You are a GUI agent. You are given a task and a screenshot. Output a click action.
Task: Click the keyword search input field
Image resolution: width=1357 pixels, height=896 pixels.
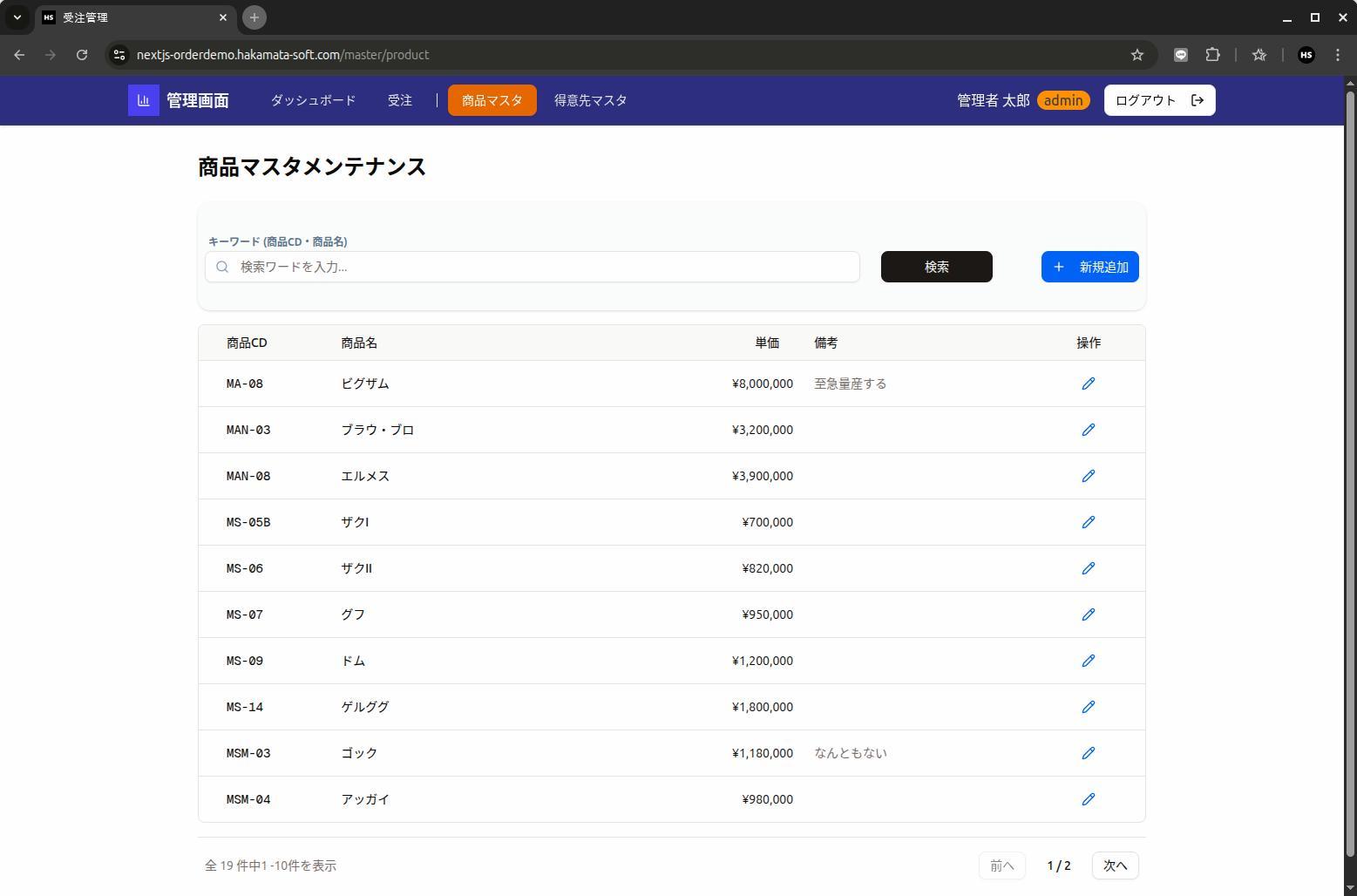pyautogui.click(x=532, y=267)
